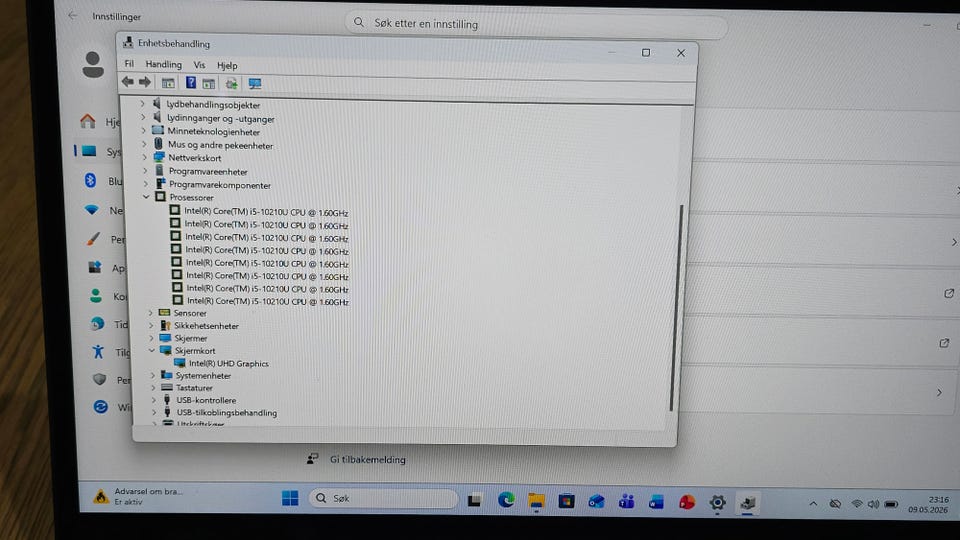Click the Back arrow in Device Manager toolbar
Screen dimensions: 960x540
click(127, 82)
